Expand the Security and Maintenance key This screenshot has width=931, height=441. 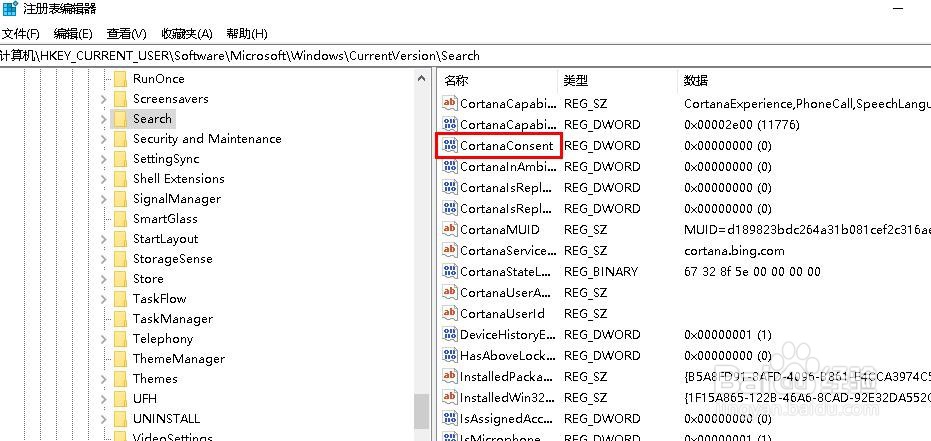click(x=104, y=139)
